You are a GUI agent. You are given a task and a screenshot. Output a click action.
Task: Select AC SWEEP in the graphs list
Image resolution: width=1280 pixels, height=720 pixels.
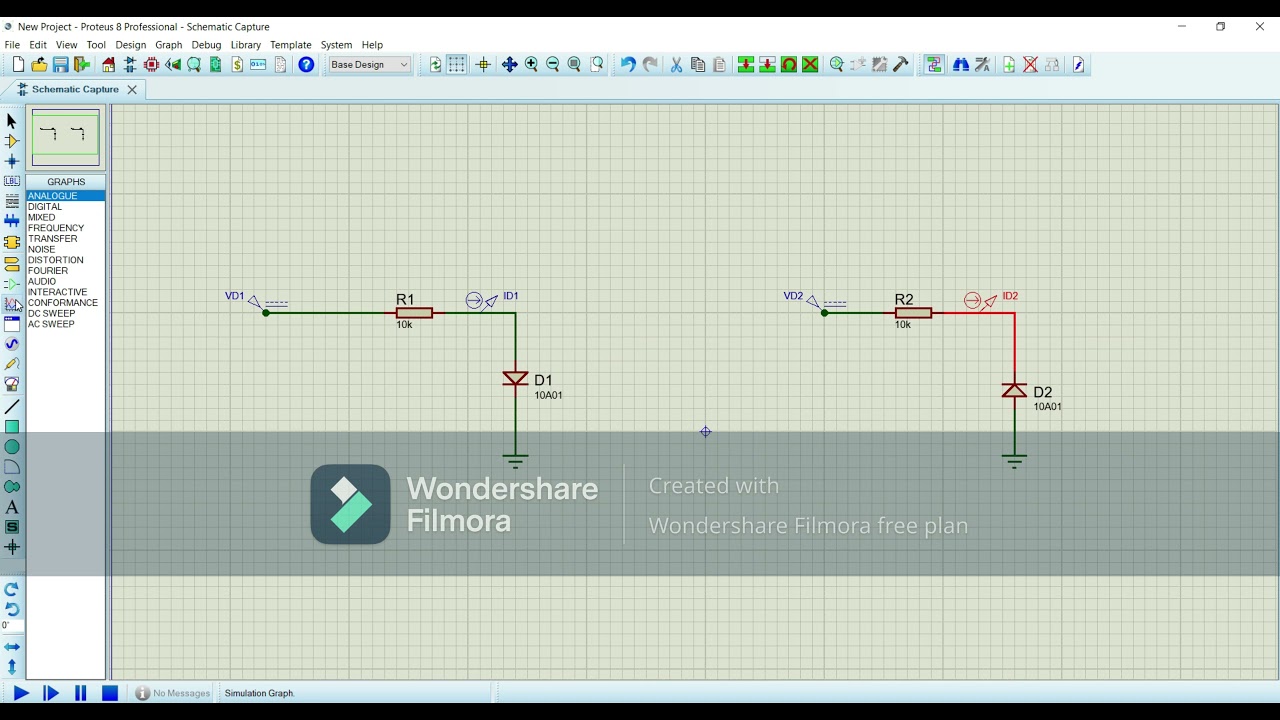pos(65,324)
